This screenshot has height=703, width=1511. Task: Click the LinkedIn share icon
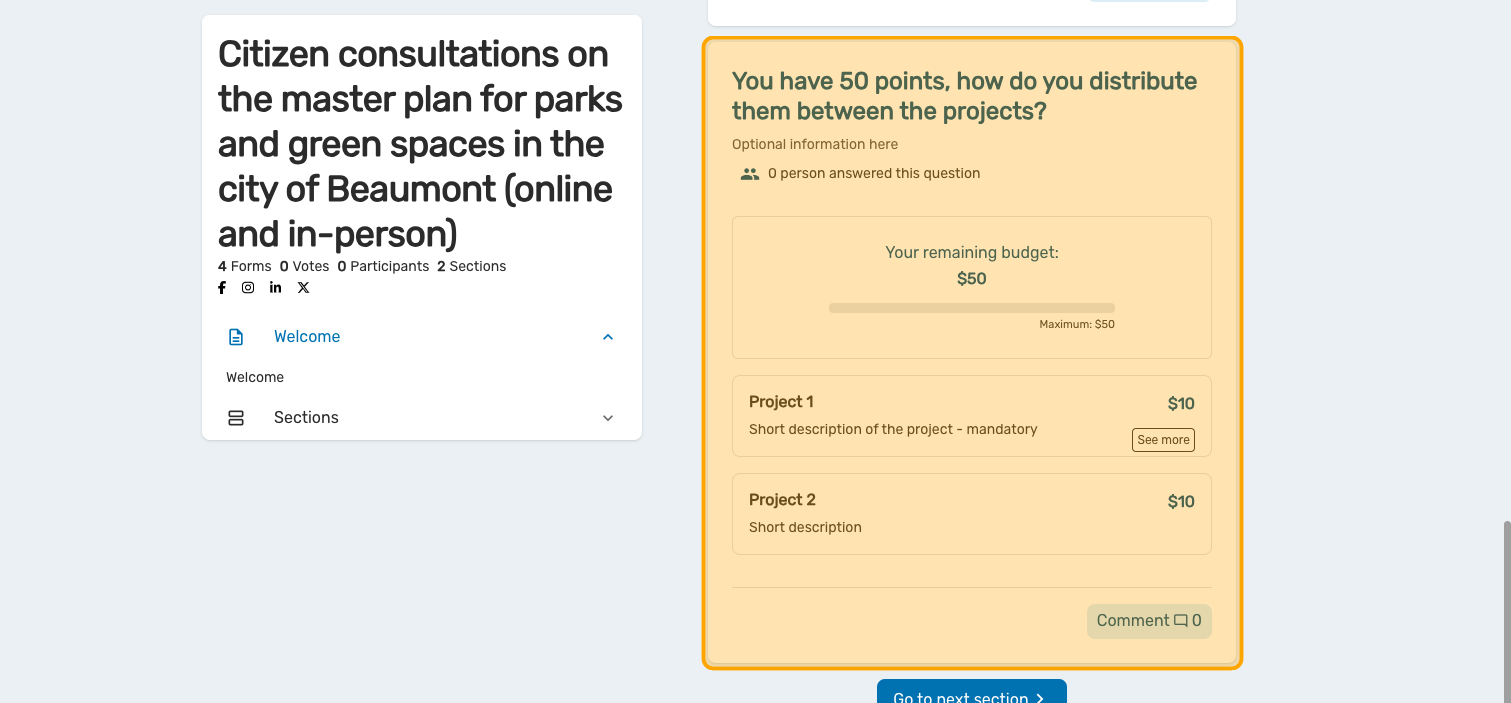click(x=275, y=288)
